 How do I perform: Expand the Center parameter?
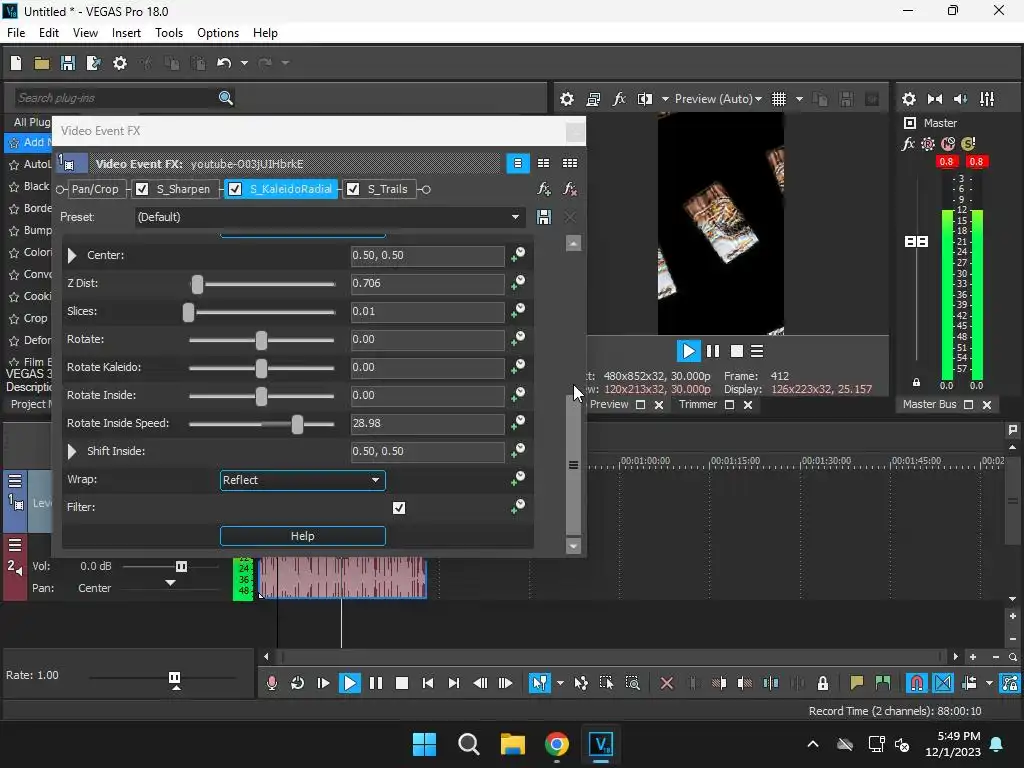click(72, 255)
